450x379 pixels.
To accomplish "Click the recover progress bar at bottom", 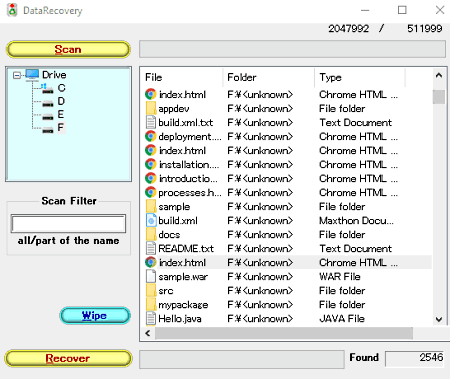I will pyautogui.click(x=242, y=359).
